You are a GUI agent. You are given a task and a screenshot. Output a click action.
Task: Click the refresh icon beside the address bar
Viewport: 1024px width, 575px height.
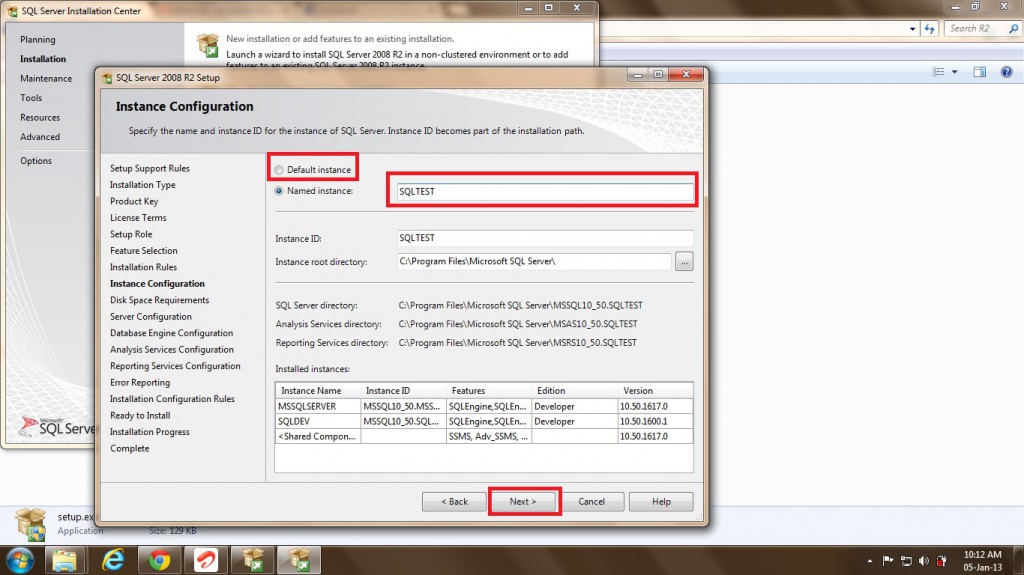[931, 29]
